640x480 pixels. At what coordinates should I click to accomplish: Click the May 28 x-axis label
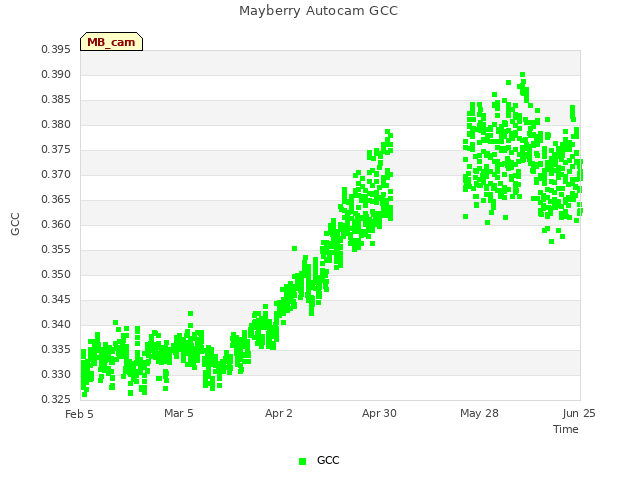coord(479,413)
